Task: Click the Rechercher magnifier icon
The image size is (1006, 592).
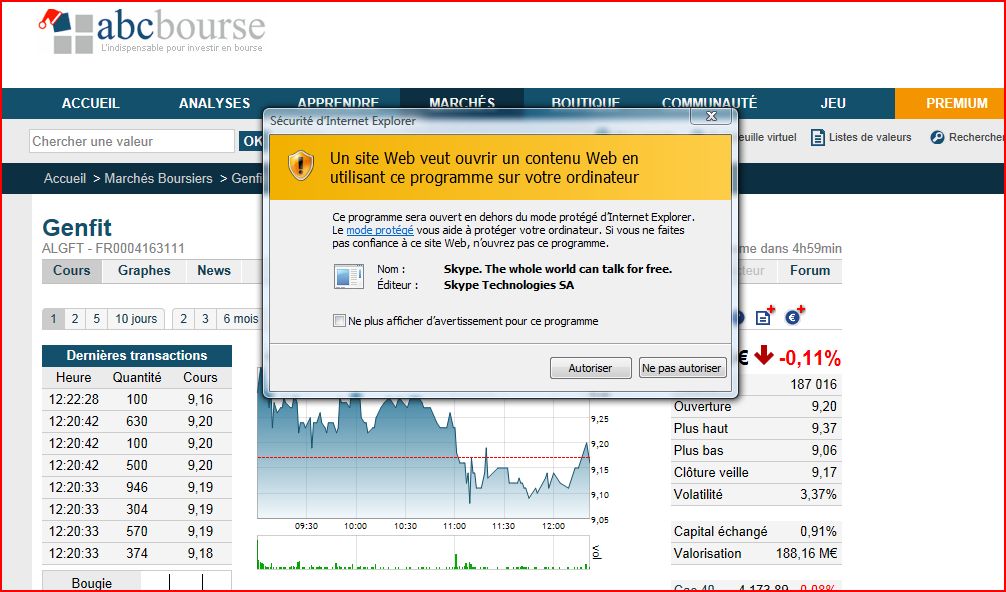Action: pos(937,137)
